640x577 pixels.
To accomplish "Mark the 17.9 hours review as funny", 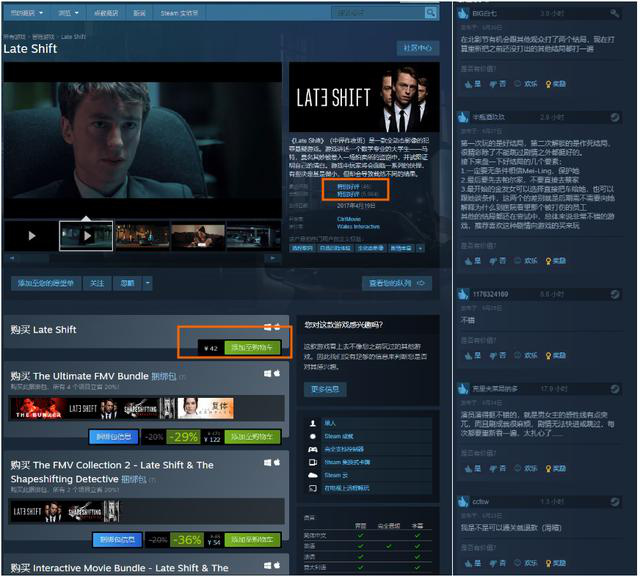I will coord(526,468).
